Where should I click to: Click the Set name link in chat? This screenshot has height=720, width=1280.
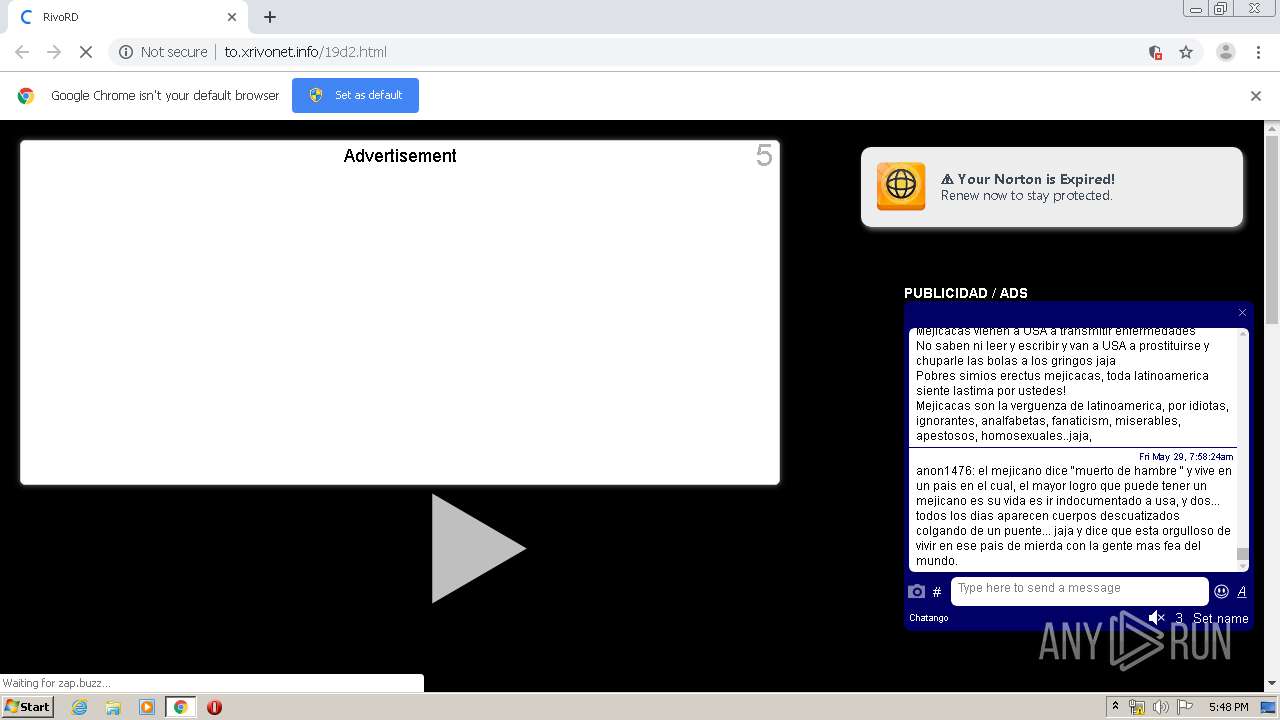(1220, 618)
